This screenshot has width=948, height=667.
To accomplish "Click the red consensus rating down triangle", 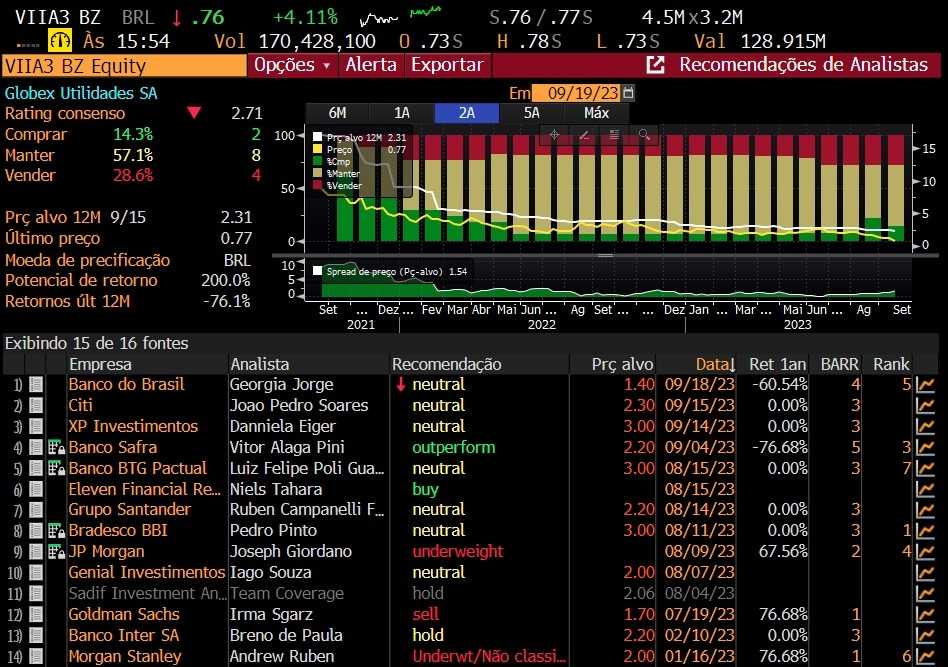I will pos(194,113).
